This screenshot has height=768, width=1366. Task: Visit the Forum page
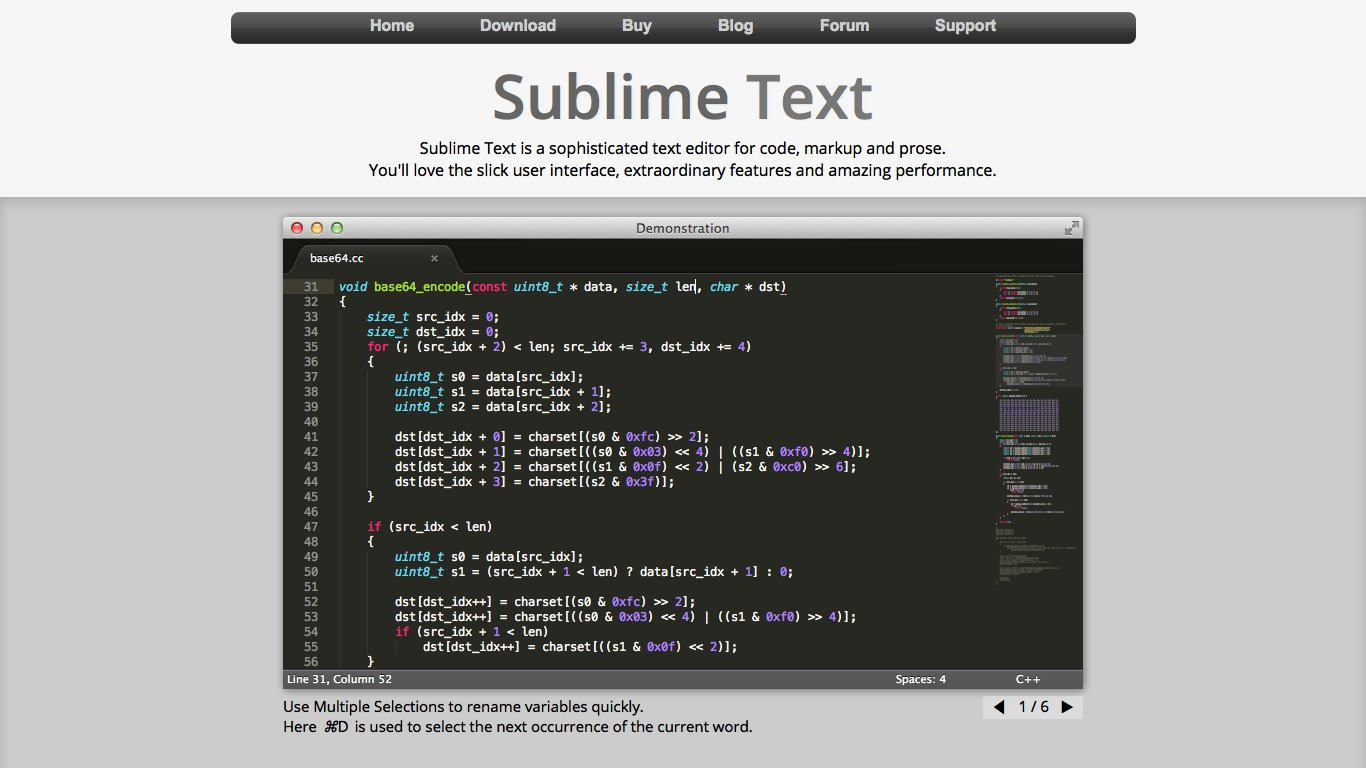[x=844, y=25]
